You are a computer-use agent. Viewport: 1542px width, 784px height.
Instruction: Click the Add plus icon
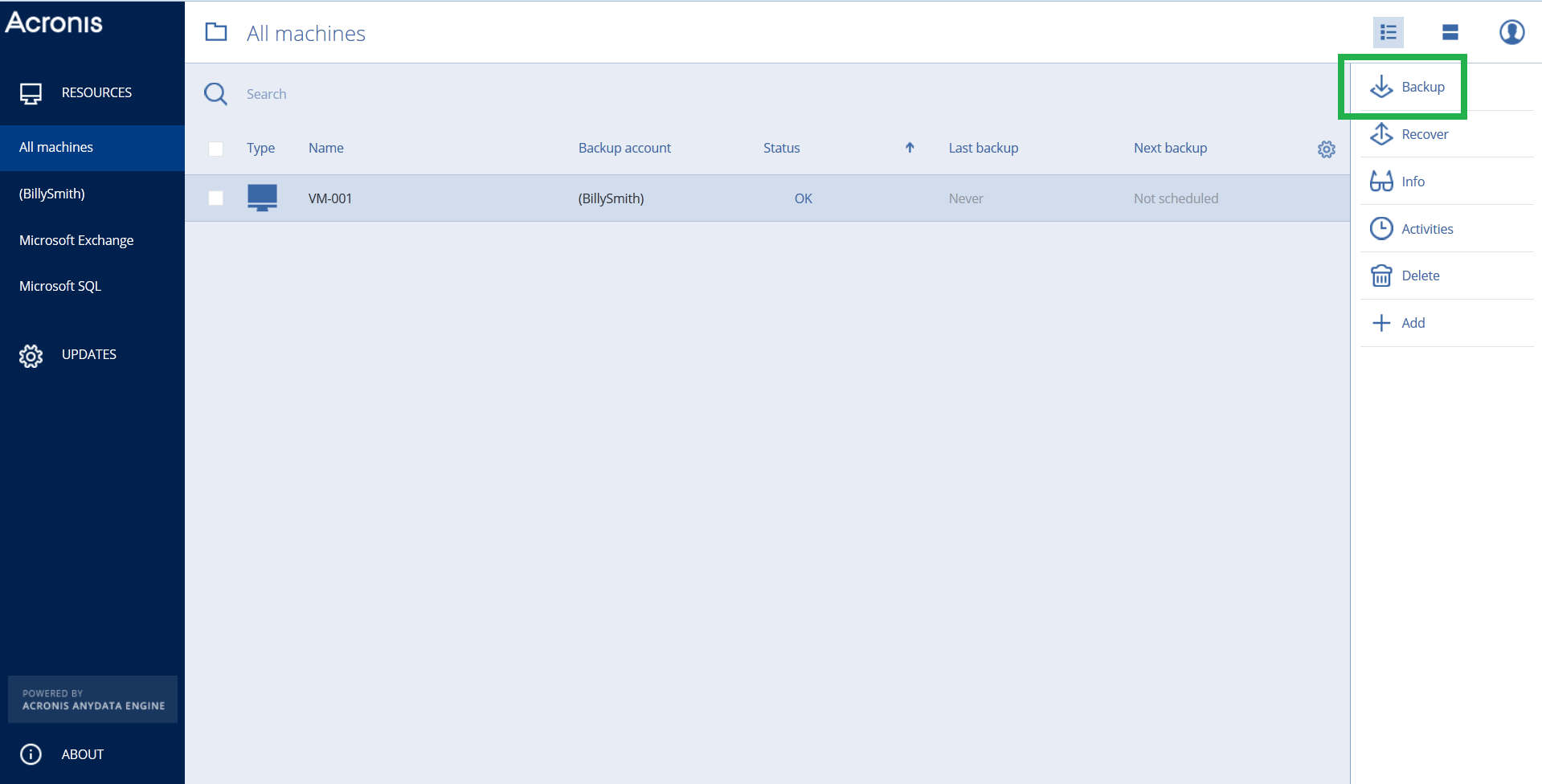coord(1381,323)
